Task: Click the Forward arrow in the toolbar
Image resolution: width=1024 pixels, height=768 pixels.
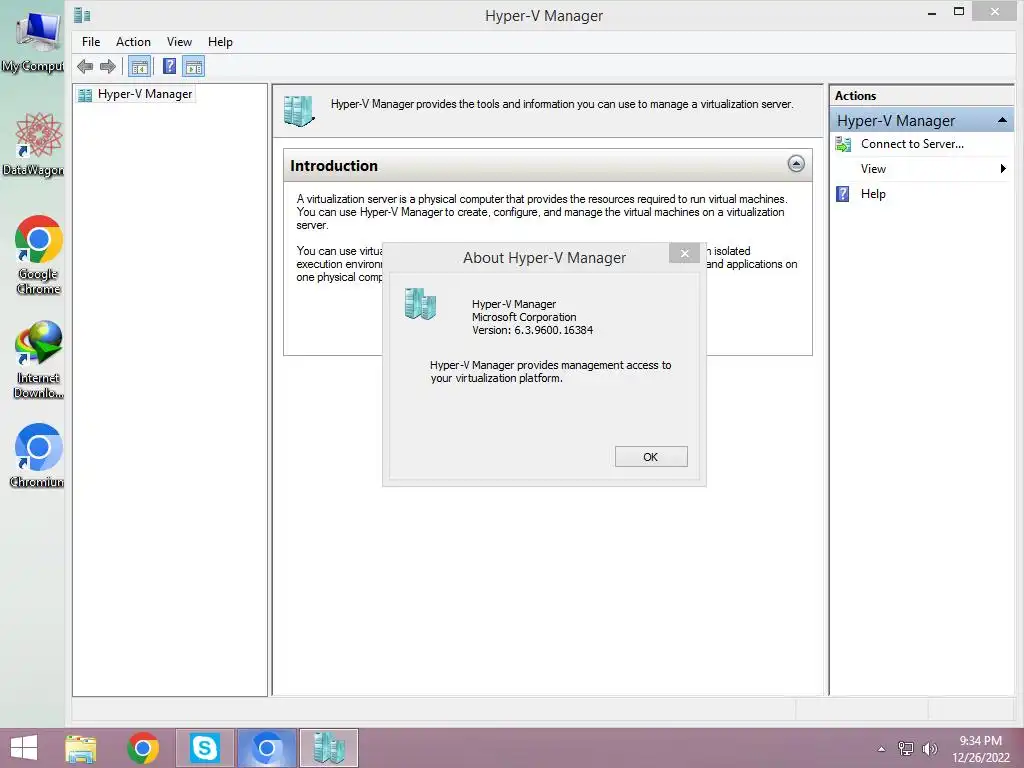Action: coord(108,66)
